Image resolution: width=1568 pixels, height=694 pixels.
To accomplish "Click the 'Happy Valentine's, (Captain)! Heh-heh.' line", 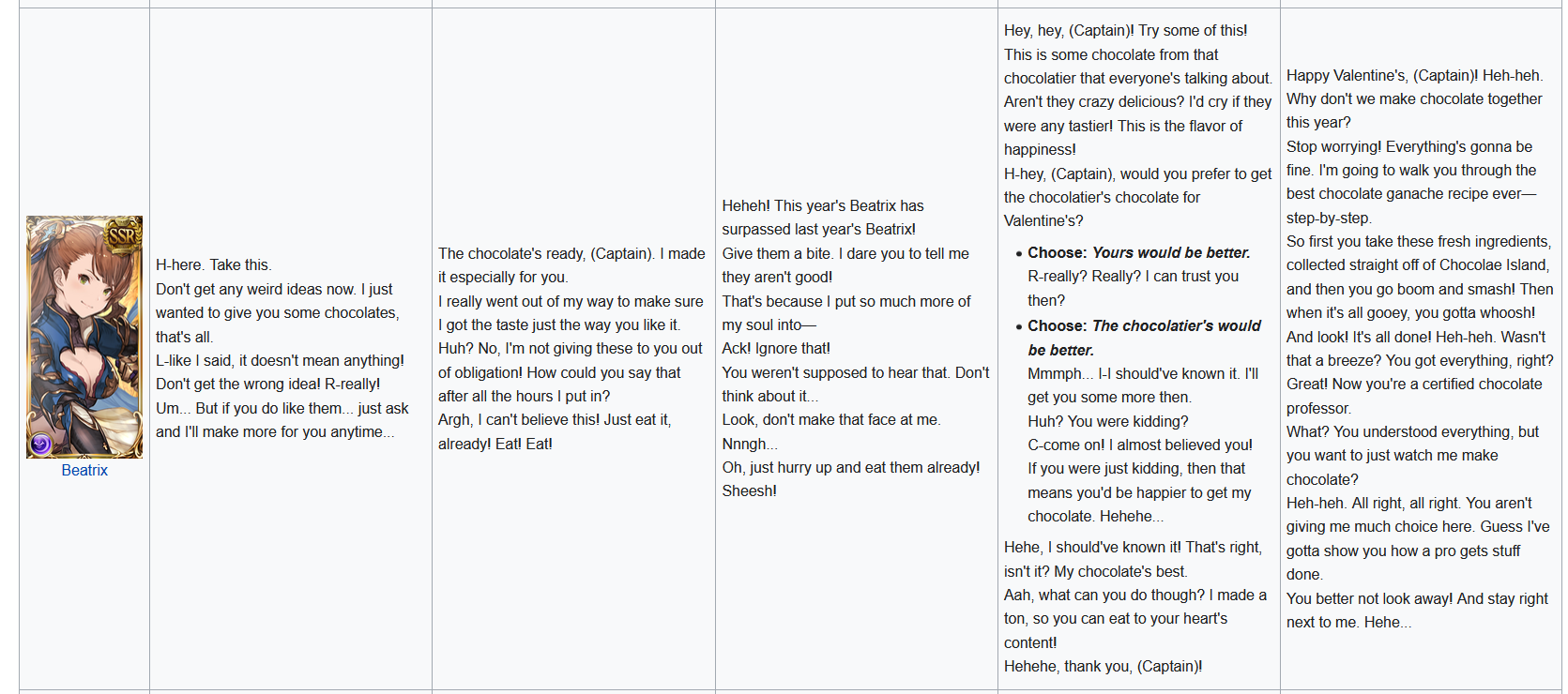I will 1415,76.
